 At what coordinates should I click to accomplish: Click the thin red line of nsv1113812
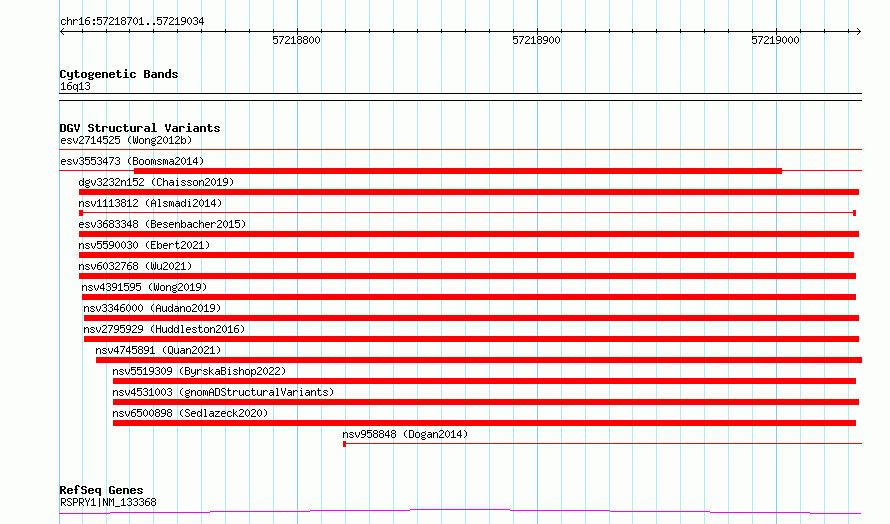(467, 213)
